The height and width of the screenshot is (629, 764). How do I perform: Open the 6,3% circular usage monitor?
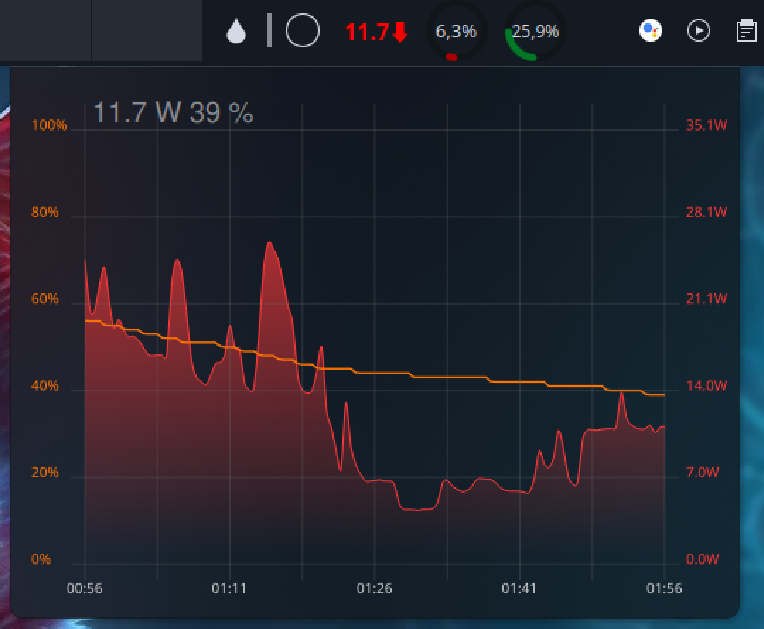tap(456, 32)
